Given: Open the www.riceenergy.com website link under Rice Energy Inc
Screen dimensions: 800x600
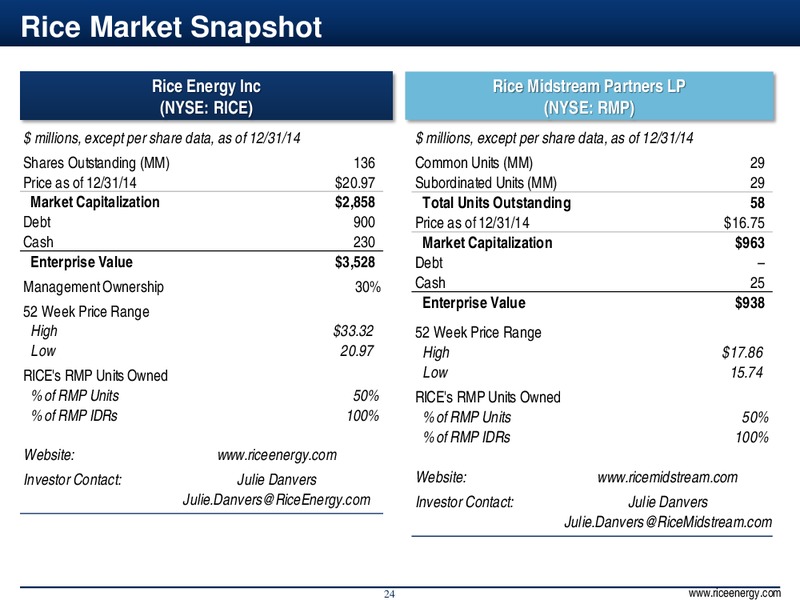Looking at the screenshot, I should [277, 455].
